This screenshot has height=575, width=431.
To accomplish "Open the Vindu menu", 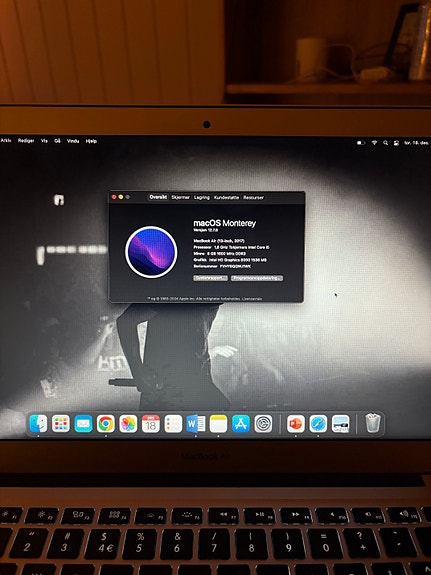I will pos(73,141).
